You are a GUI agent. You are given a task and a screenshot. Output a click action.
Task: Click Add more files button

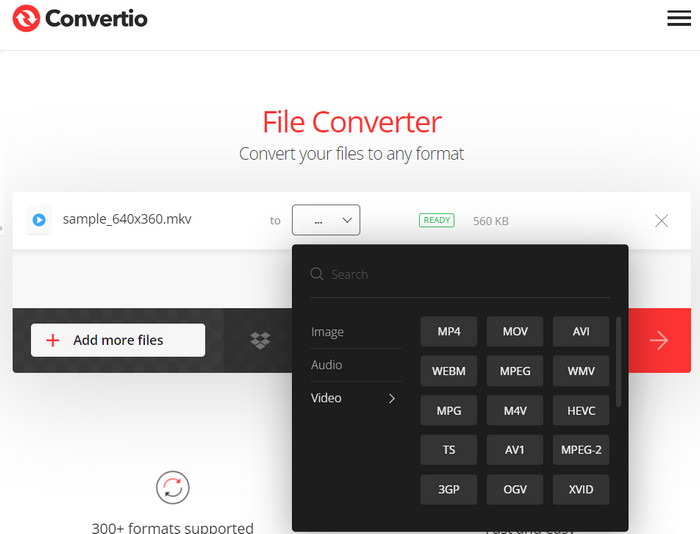point(118,340)
